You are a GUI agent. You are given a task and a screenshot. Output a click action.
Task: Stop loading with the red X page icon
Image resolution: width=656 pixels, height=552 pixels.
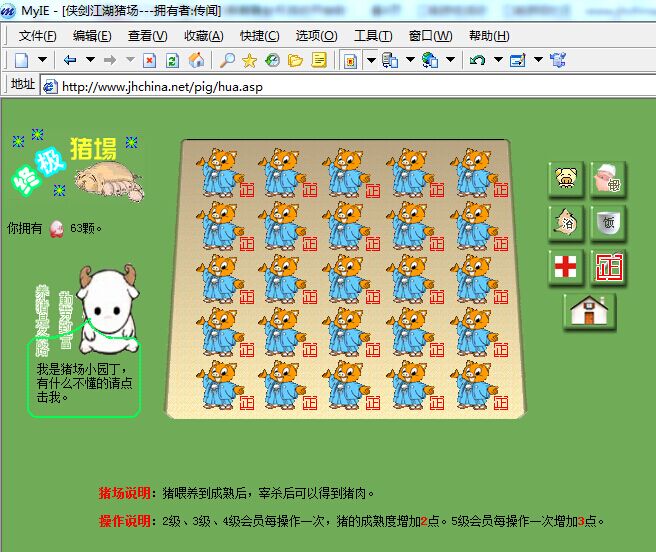coord(149,60)
